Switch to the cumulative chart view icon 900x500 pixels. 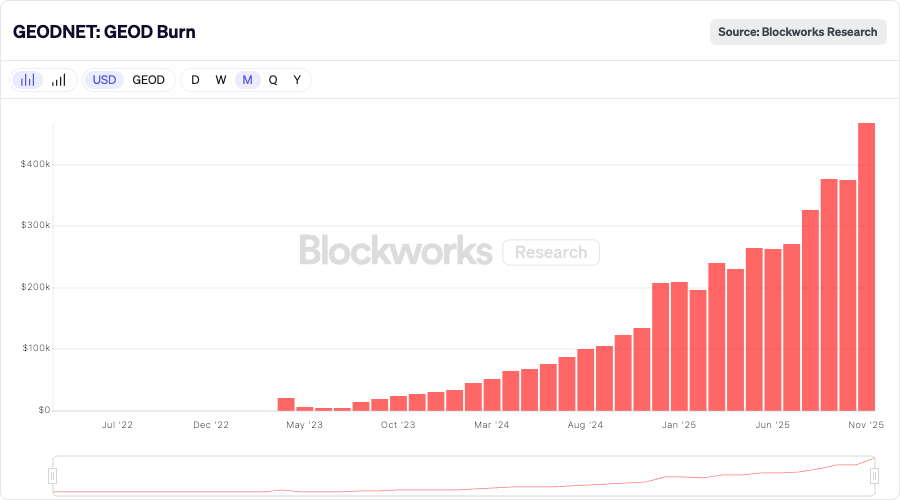59,80
